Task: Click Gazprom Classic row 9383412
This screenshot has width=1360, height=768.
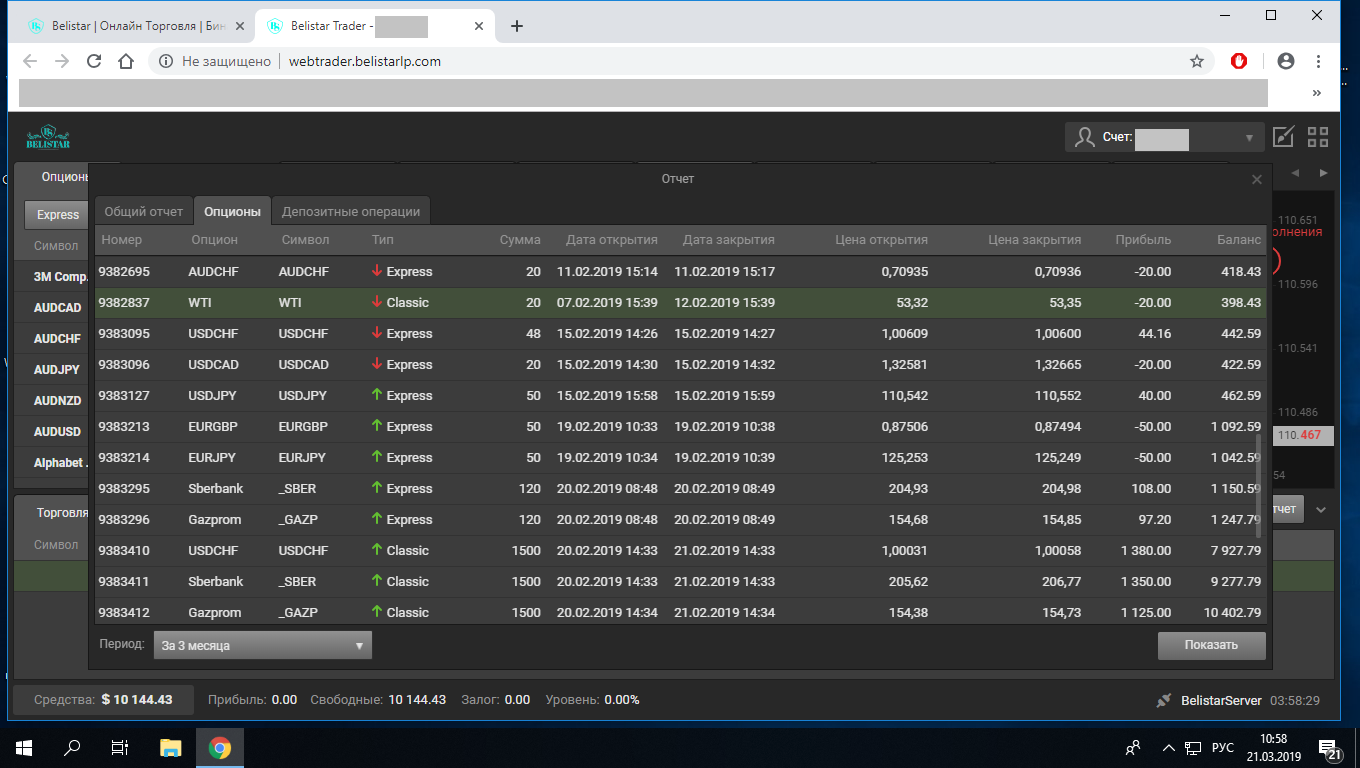Action: tap(680, 613)
